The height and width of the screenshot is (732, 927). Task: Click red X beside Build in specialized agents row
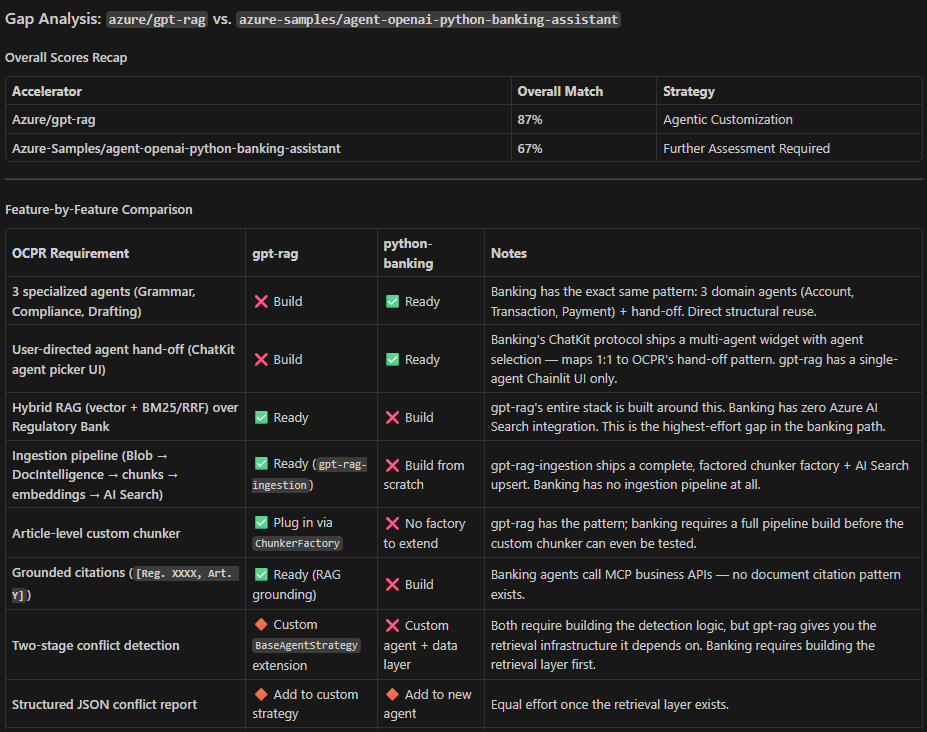pyautogui.click(x=261, y=302)
